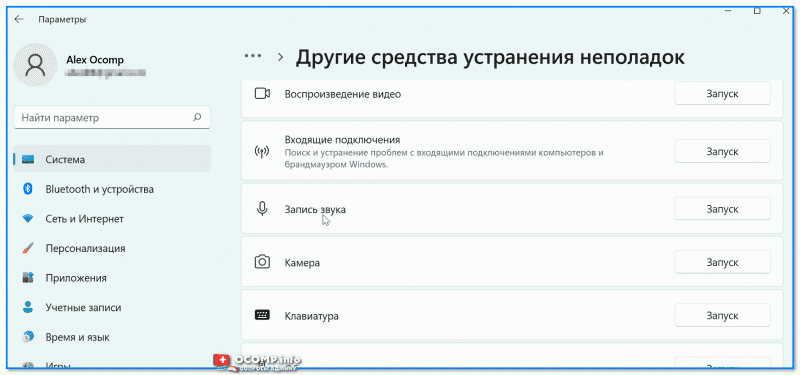Screen dimensions: 800x375
Task: Open the breadcrumb three-dots menu
Action: (253, 56)
